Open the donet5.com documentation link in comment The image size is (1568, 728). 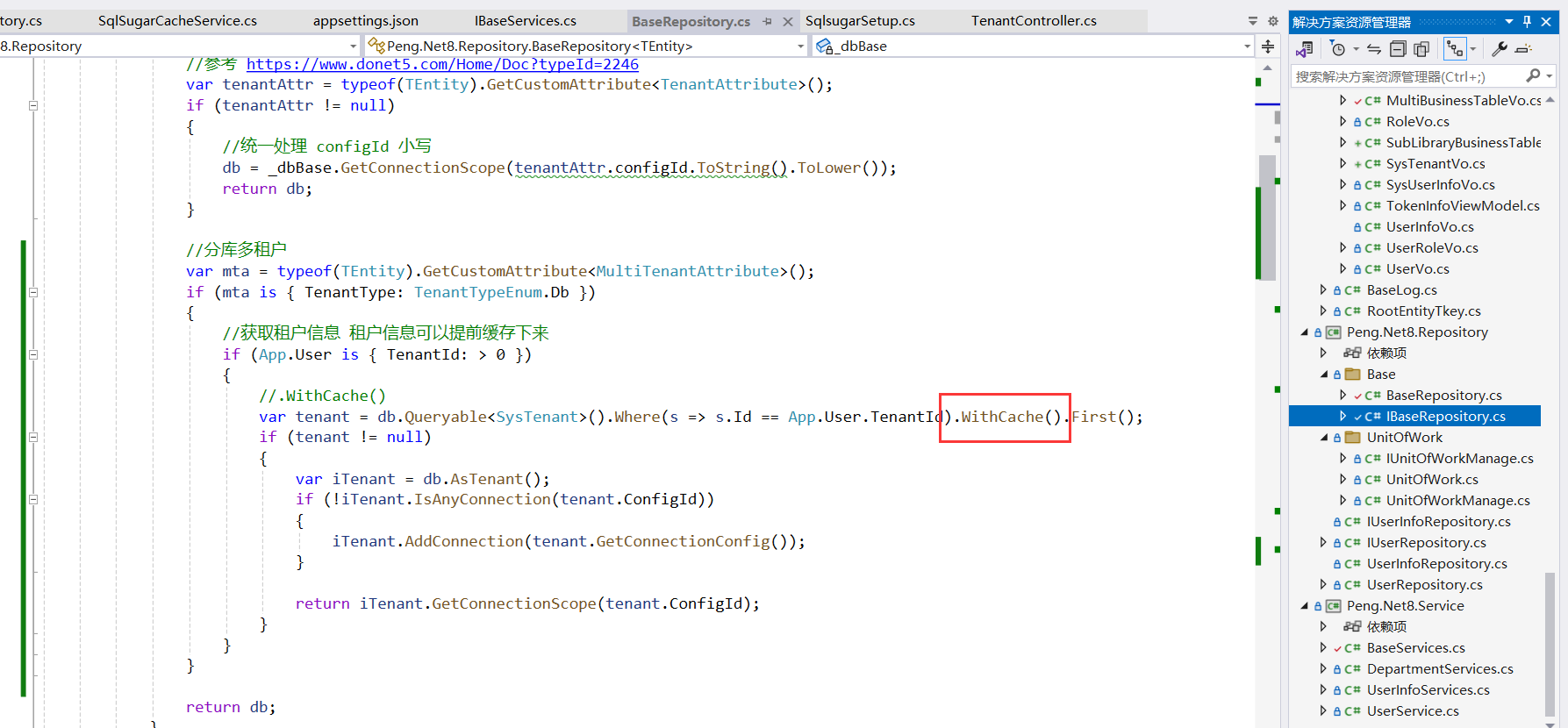pos(442,64)
